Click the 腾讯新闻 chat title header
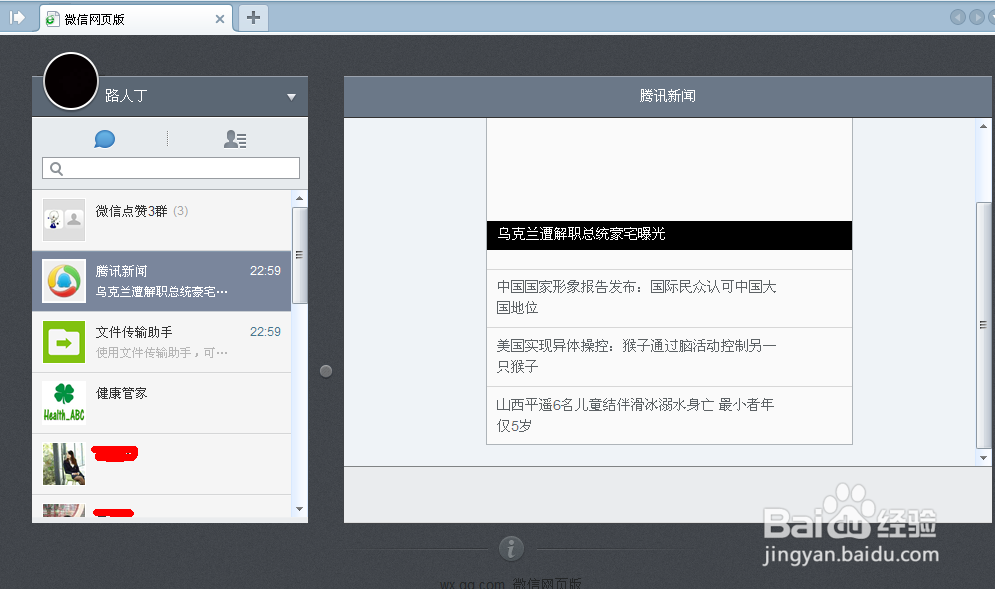 point(668,96)
